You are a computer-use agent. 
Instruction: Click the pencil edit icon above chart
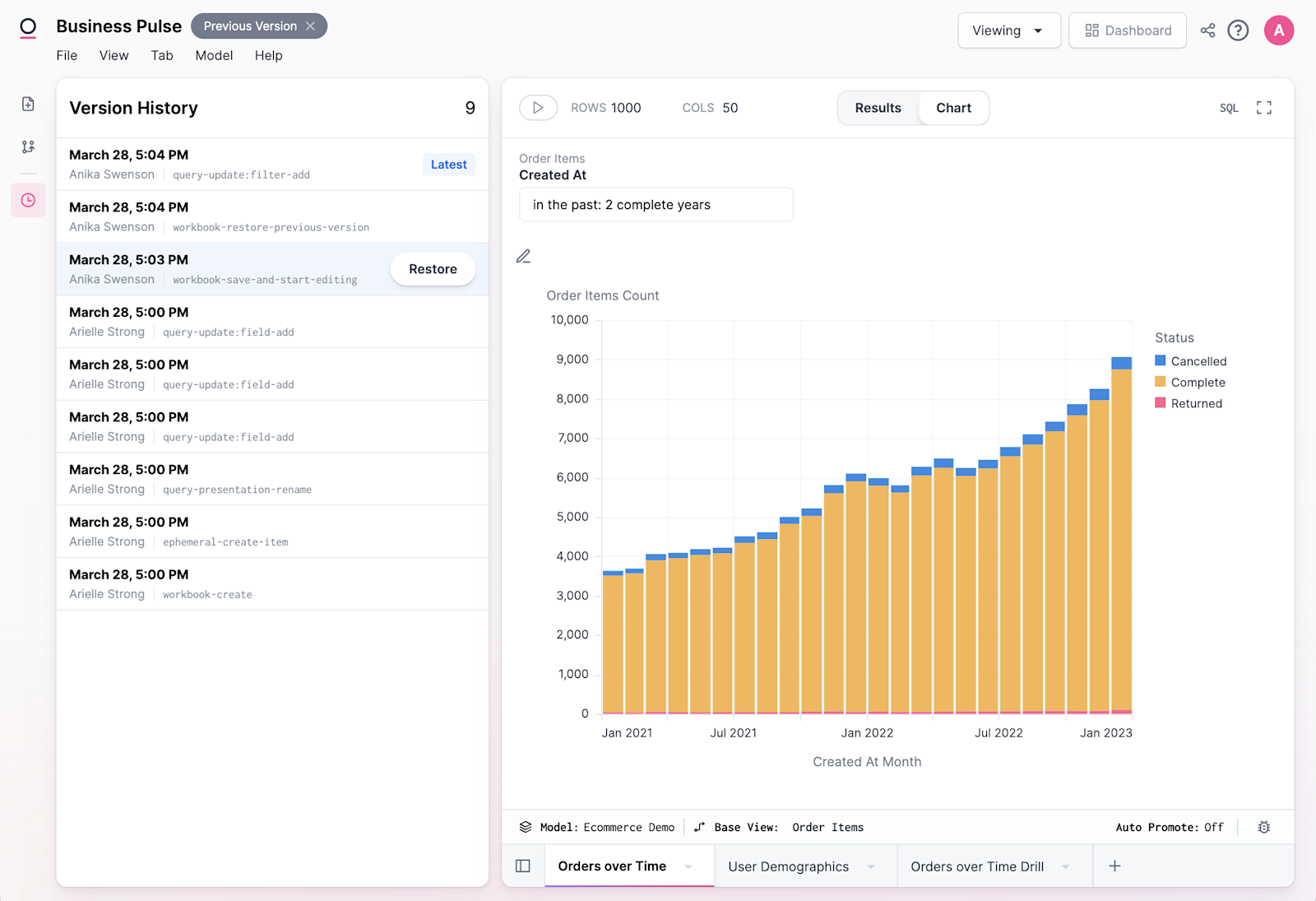(x=524, y=257)
